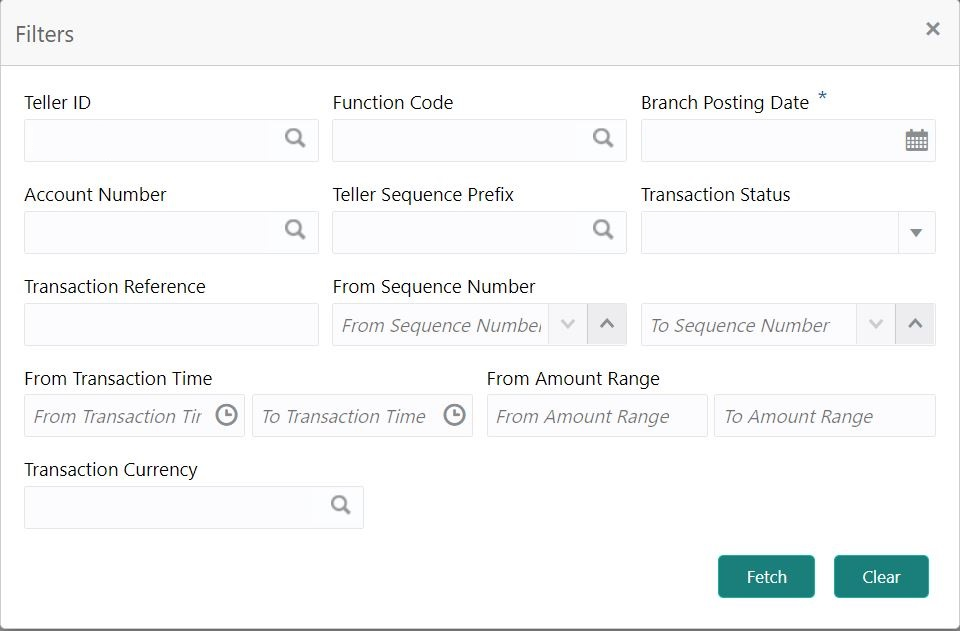Image resolution: width=960 pixels, height=631 pixels.
Task: Open the Branch Posting Date calendar
Action: (x=916, y=141)
